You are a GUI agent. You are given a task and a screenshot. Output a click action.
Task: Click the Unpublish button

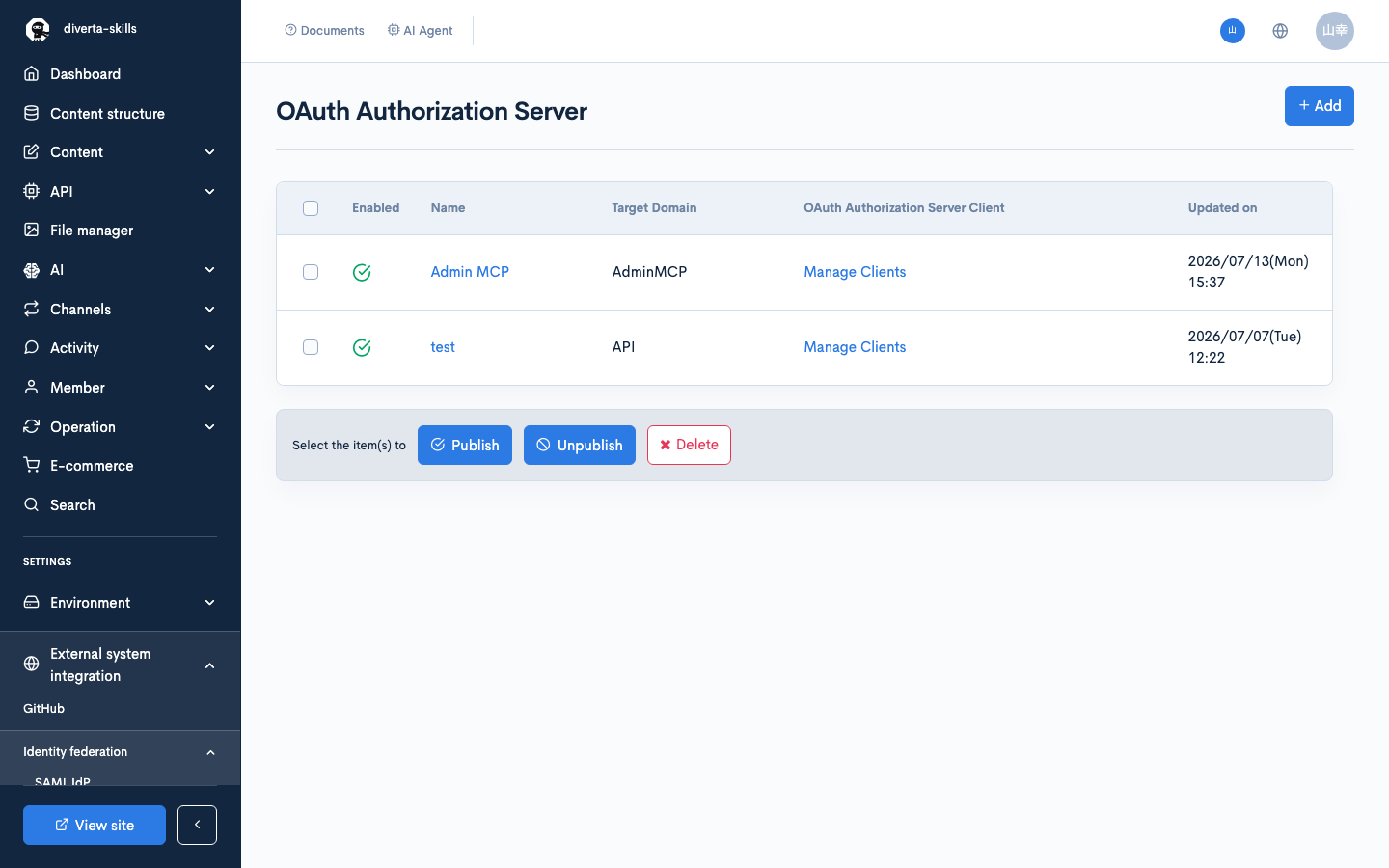(580, 445)
